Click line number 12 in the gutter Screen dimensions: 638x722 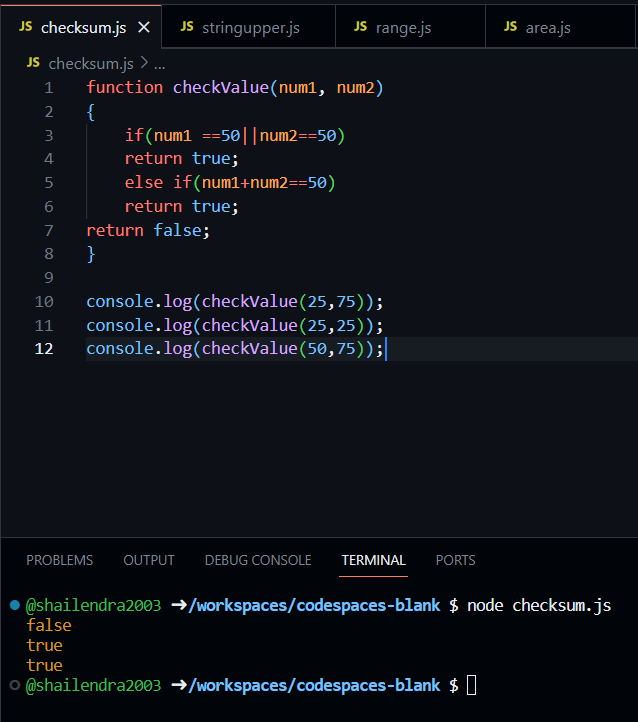tap(44, 349)
